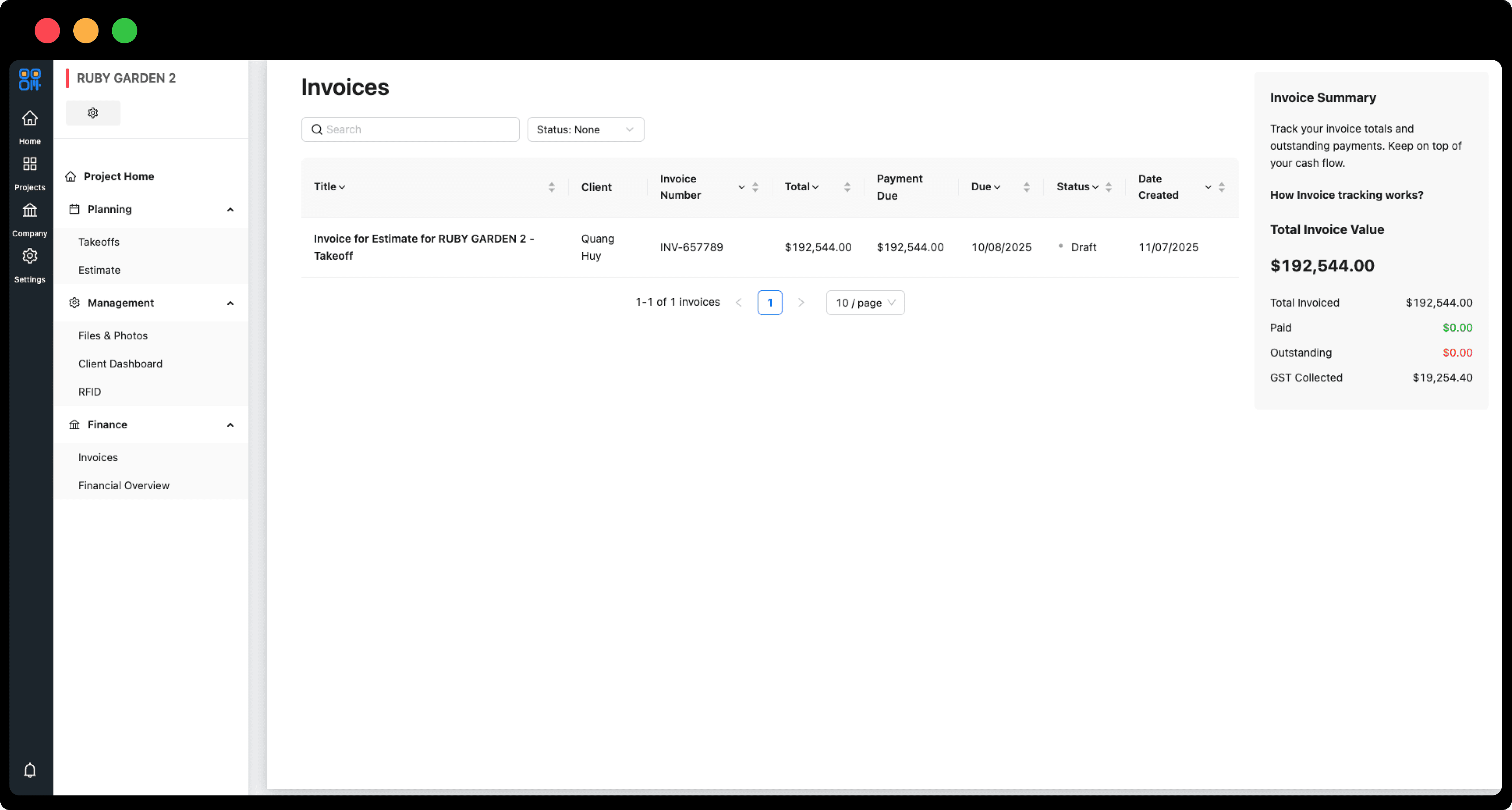Image resolution: width=1512 pixels, height=810 pixels.
Task: Open the RUBY GARDEN 2 invoice title
Action: (424, 247)
